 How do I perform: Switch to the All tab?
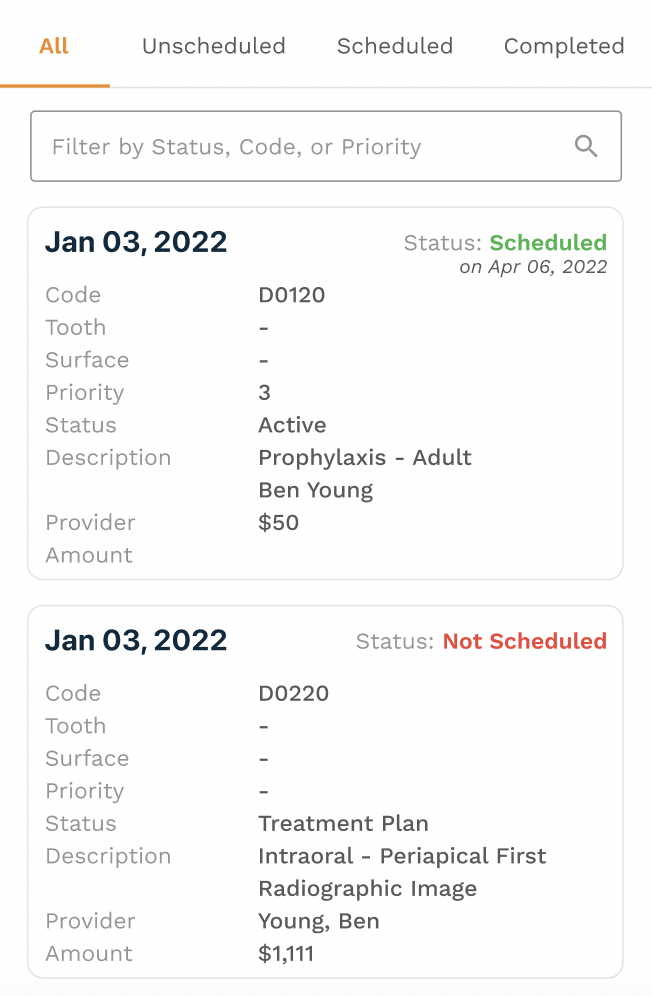click(x=54, y=46)
